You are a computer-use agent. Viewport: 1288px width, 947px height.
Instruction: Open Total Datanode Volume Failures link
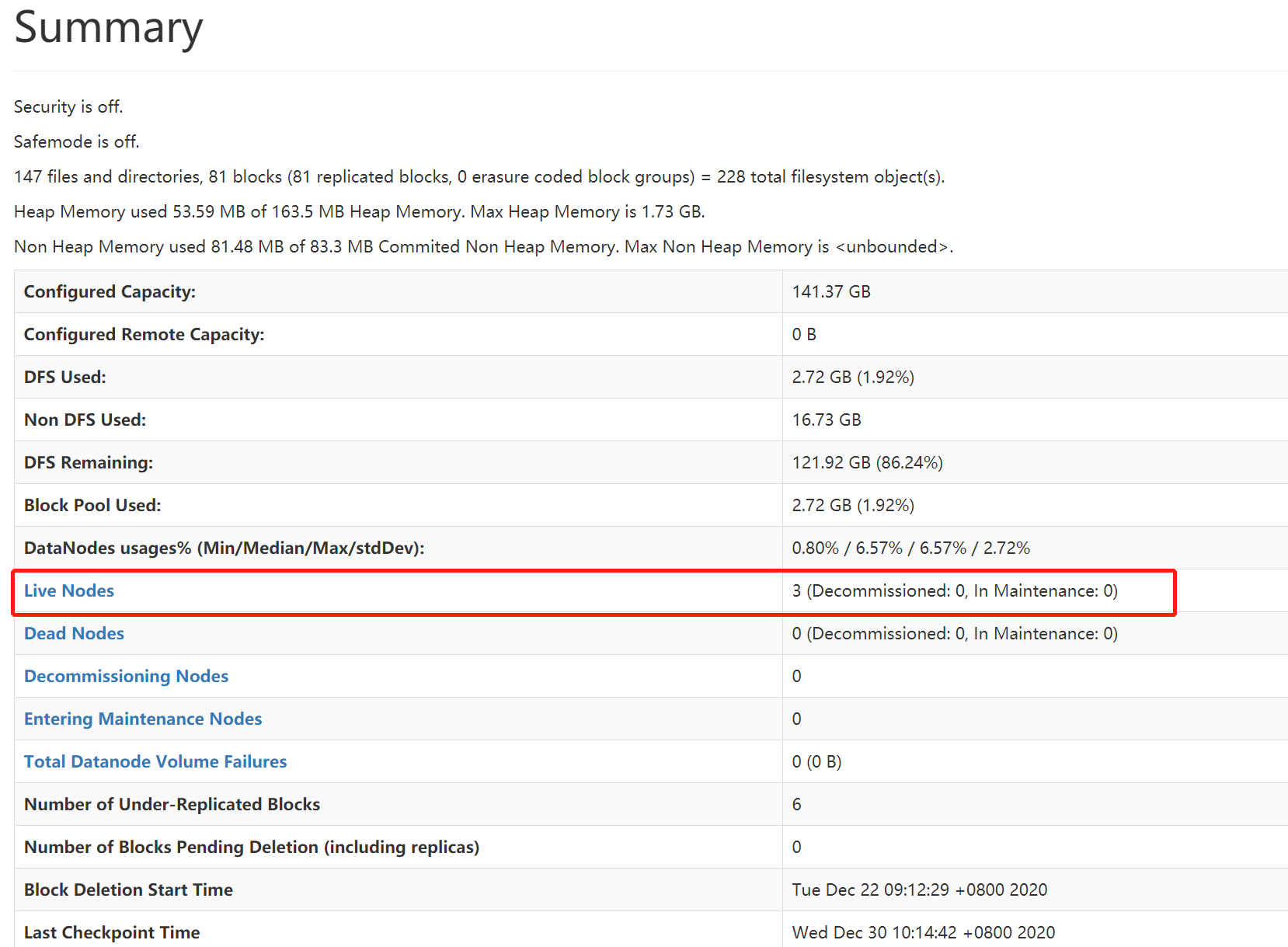pyautogui.click(x=155, y=761)
